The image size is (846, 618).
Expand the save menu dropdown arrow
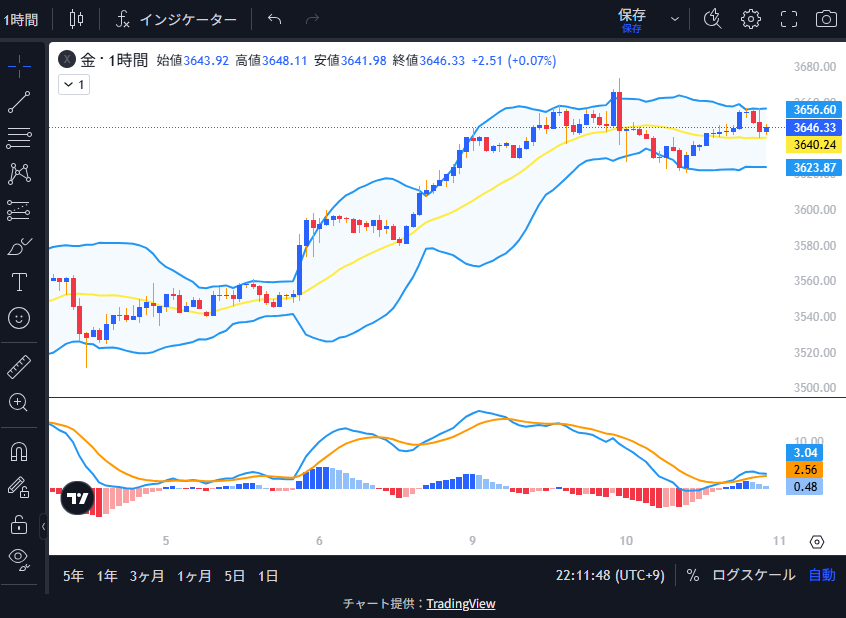(x=674, y=18)
